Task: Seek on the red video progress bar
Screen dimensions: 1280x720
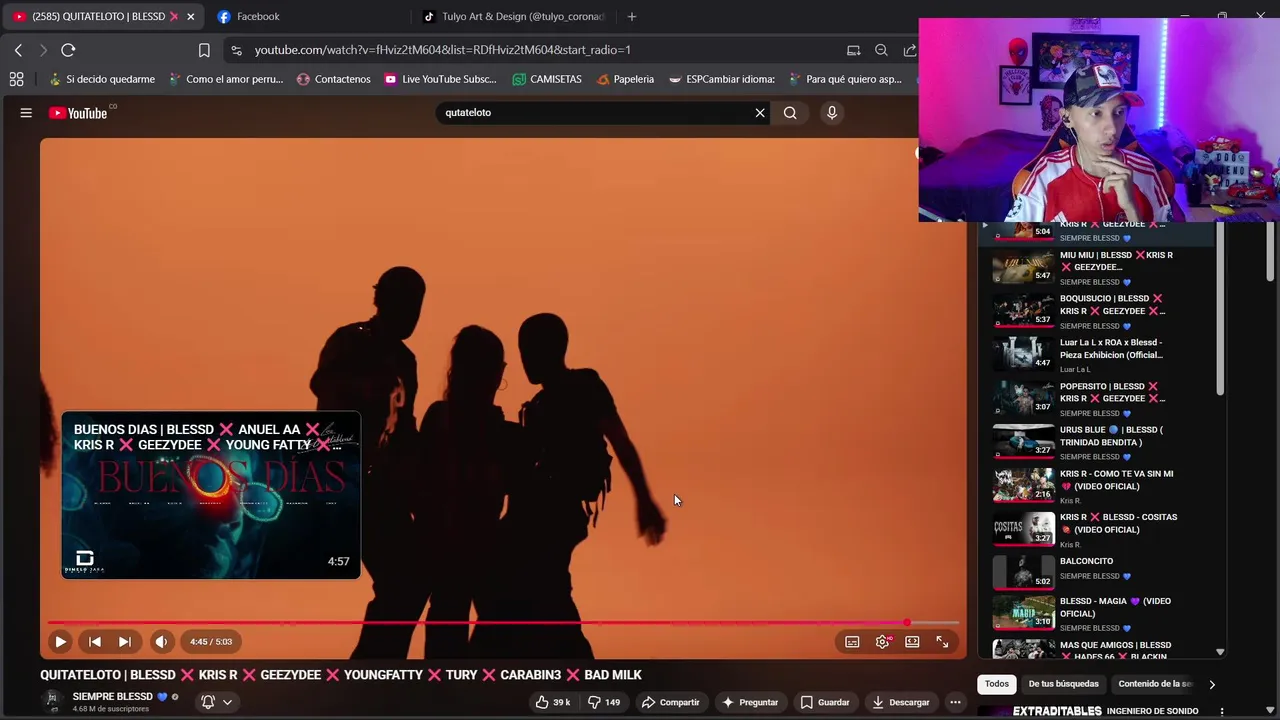Action: coord(503,622)
